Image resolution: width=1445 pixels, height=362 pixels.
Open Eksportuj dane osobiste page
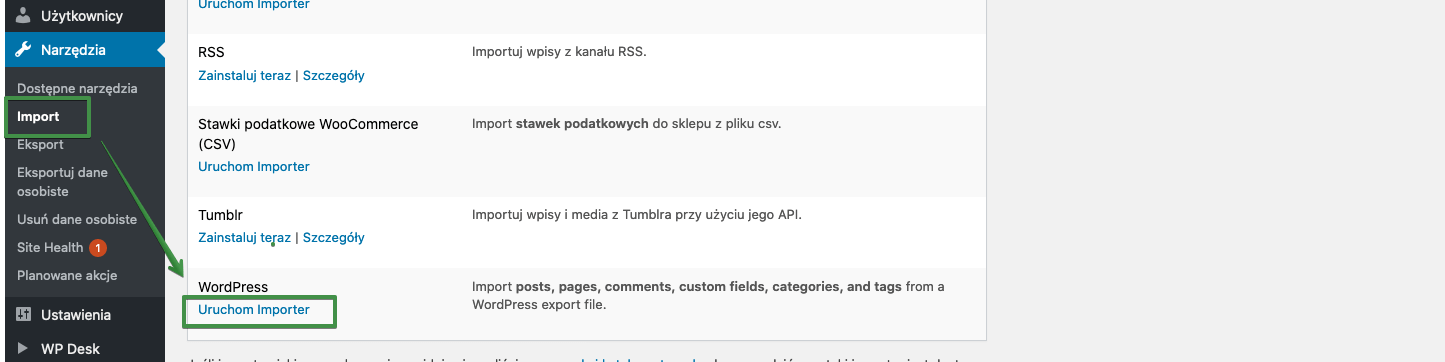click(x=62, y=181)
